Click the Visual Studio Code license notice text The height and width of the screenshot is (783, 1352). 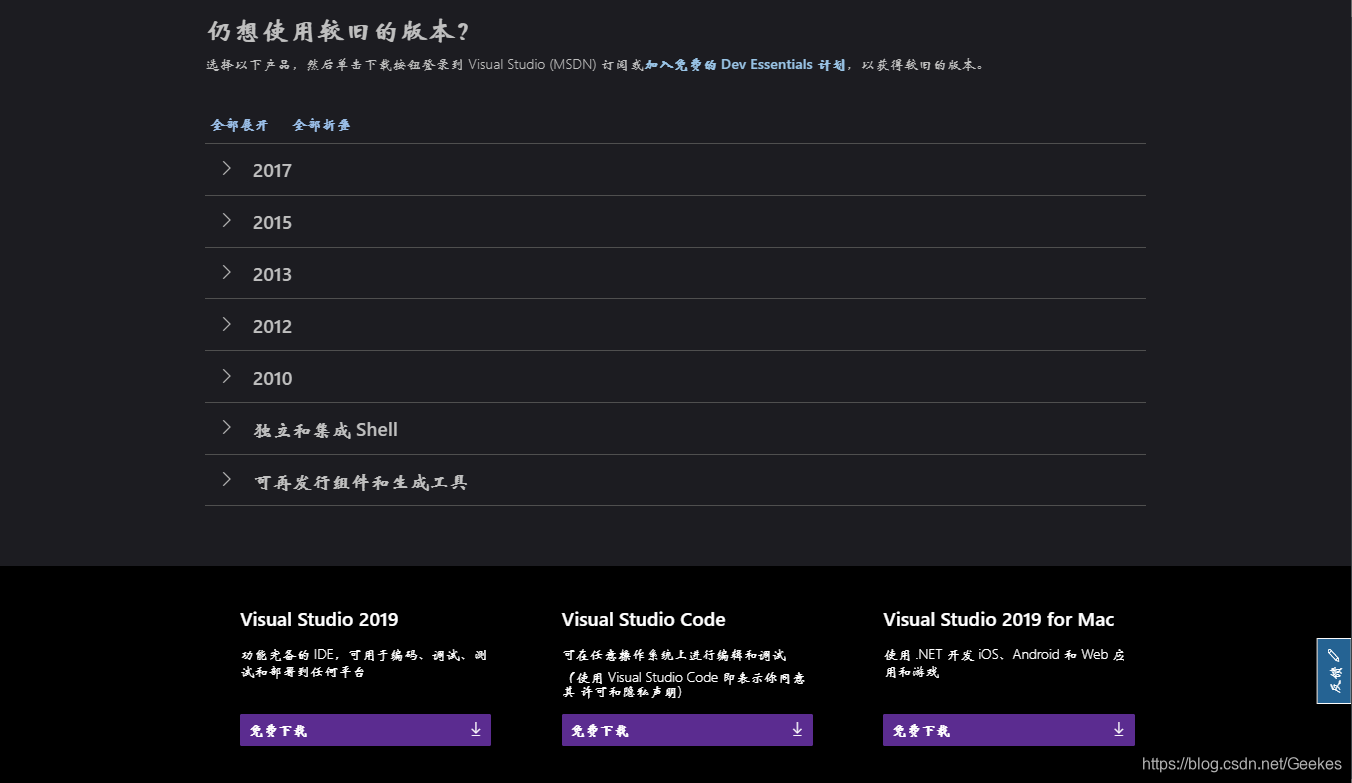[x=684, y=685]
